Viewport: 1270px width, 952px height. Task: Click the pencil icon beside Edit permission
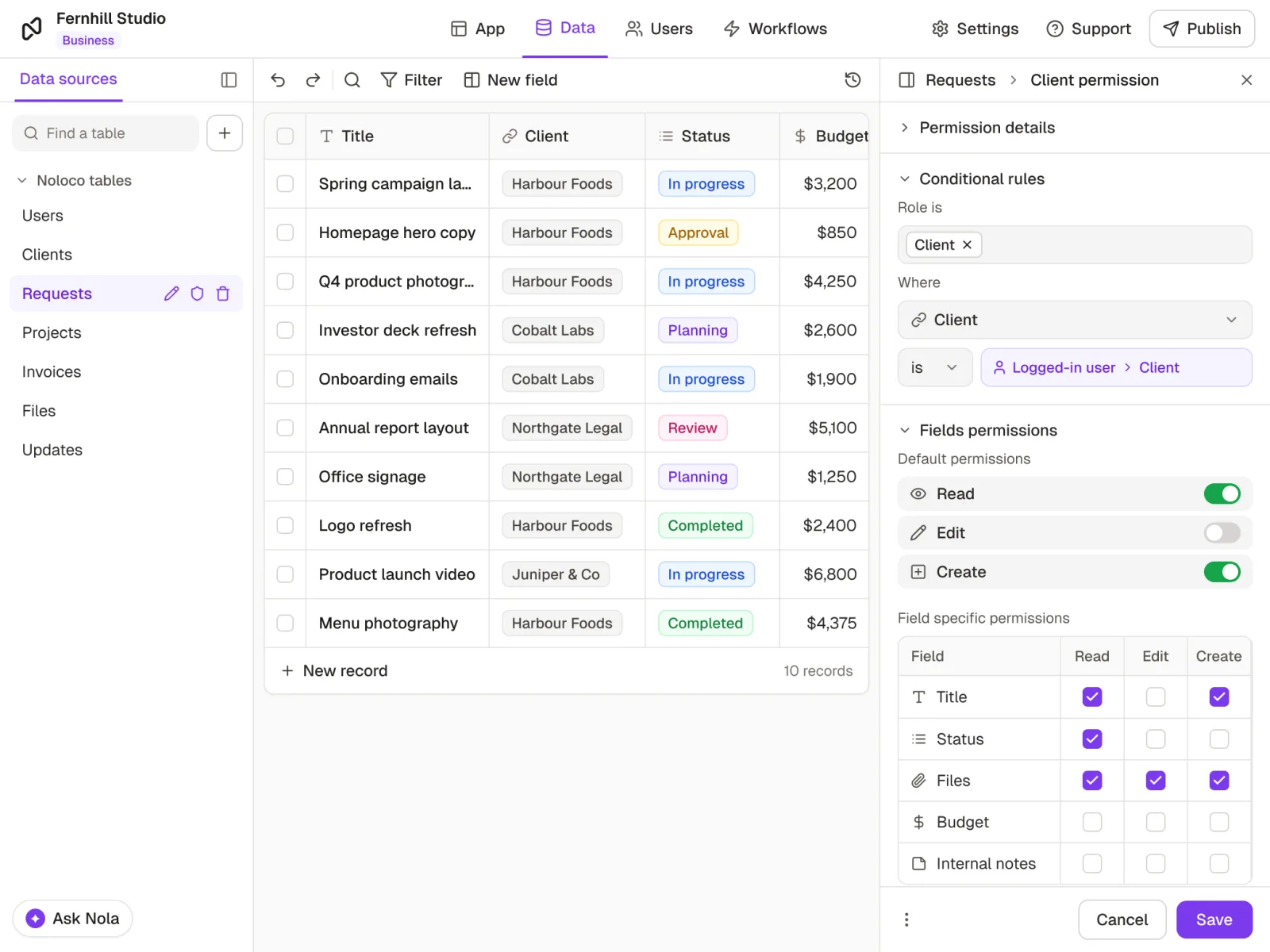click(x=918, y=533)
